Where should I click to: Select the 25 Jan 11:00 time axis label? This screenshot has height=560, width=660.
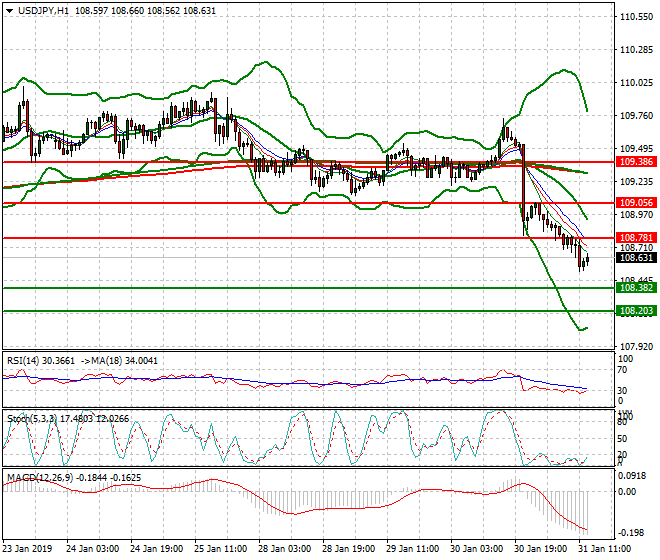(221, 549)
